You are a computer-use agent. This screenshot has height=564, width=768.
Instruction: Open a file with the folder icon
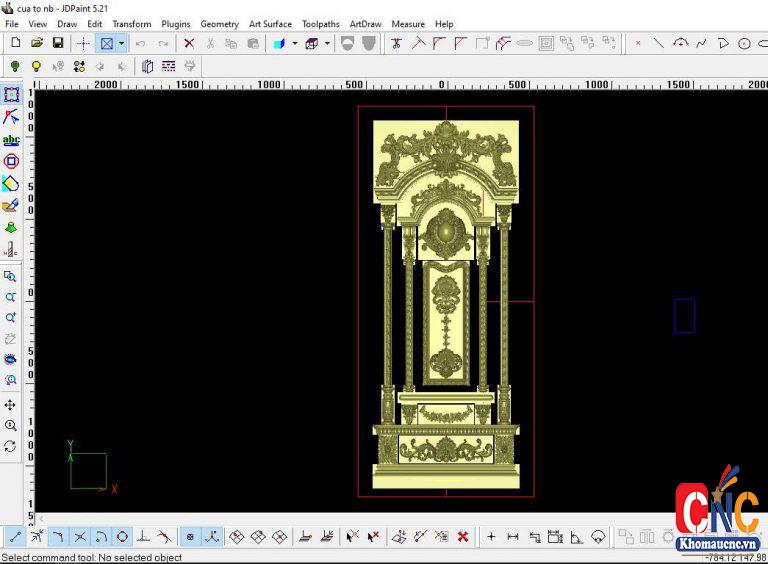coord(37,43)
